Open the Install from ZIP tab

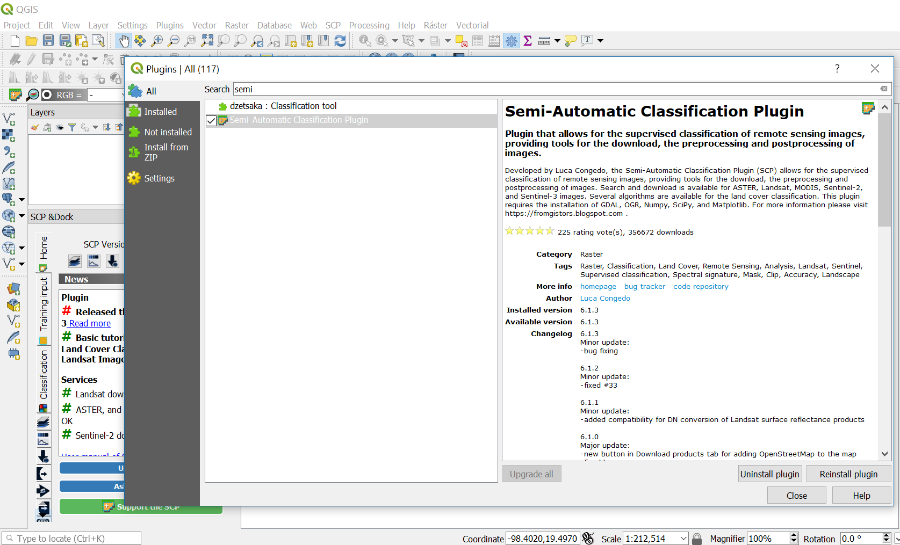click(x=162, y=152)
